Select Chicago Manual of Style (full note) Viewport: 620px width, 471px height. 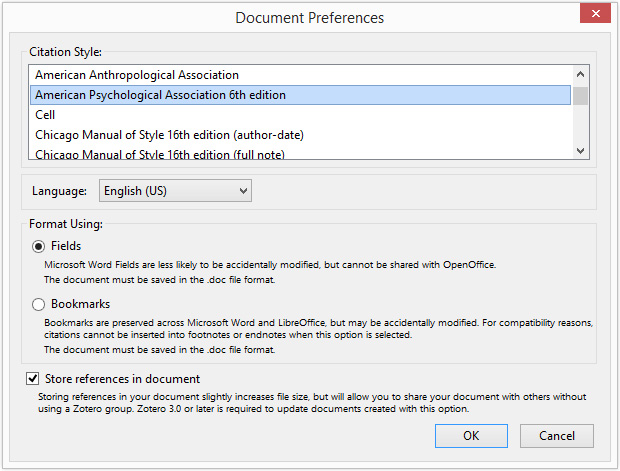tap(301, 153)
